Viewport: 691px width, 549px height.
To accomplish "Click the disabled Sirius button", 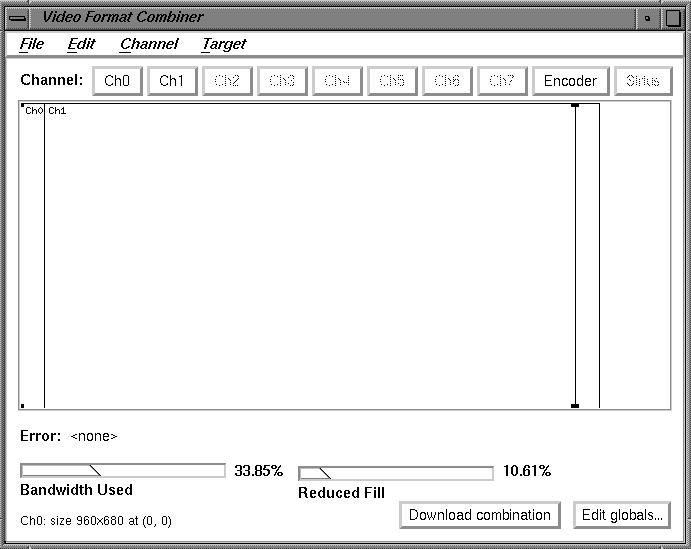I will 643,81.
